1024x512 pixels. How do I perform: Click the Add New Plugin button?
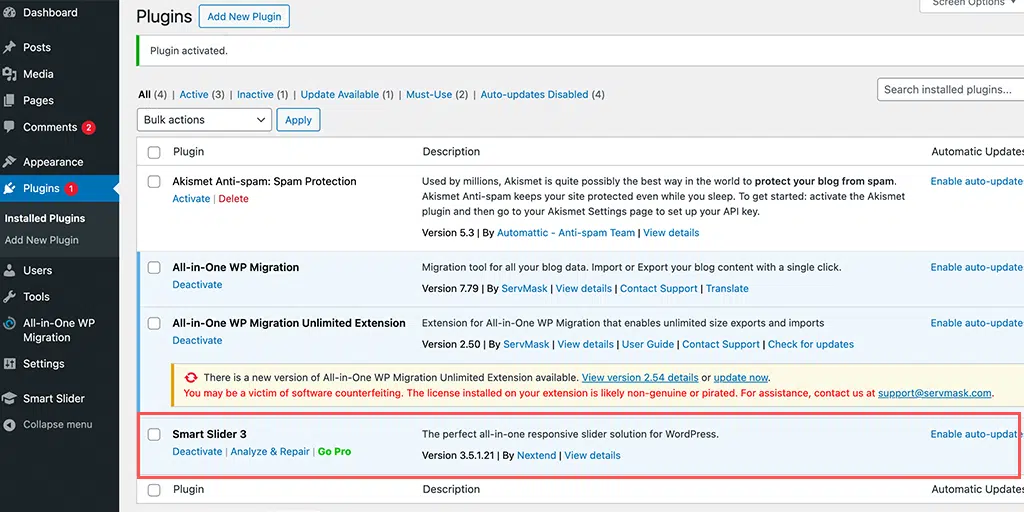pyautogui.click(x=244, y=17)
